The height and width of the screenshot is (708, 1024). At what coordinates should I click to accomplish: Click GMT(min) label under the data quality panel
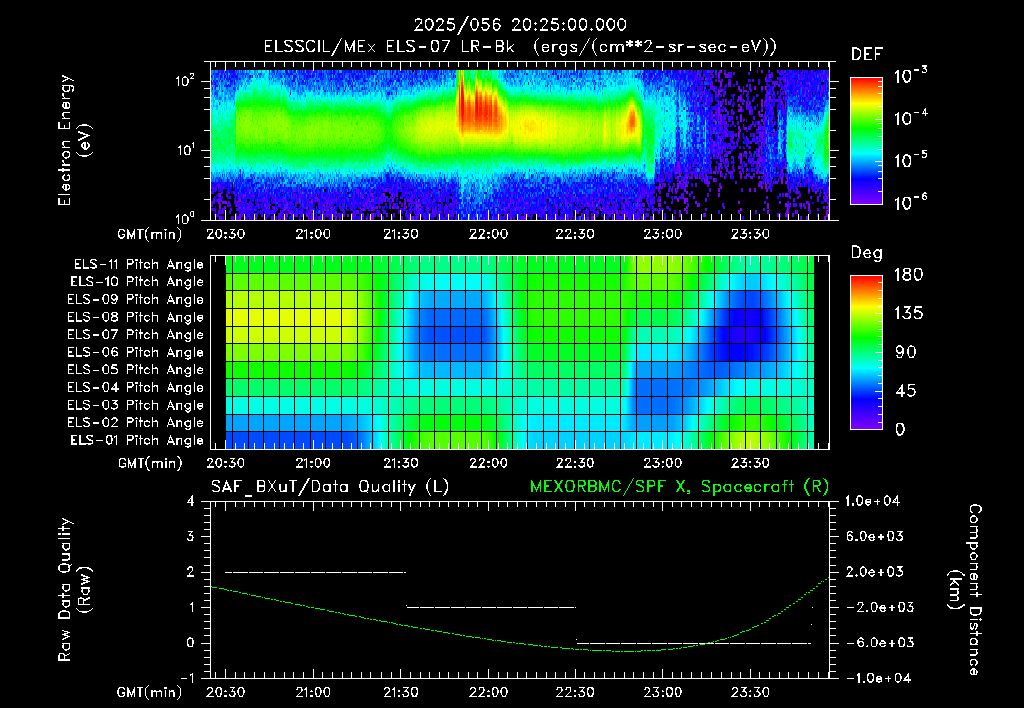pyautogui.click(x=150, y=692)
